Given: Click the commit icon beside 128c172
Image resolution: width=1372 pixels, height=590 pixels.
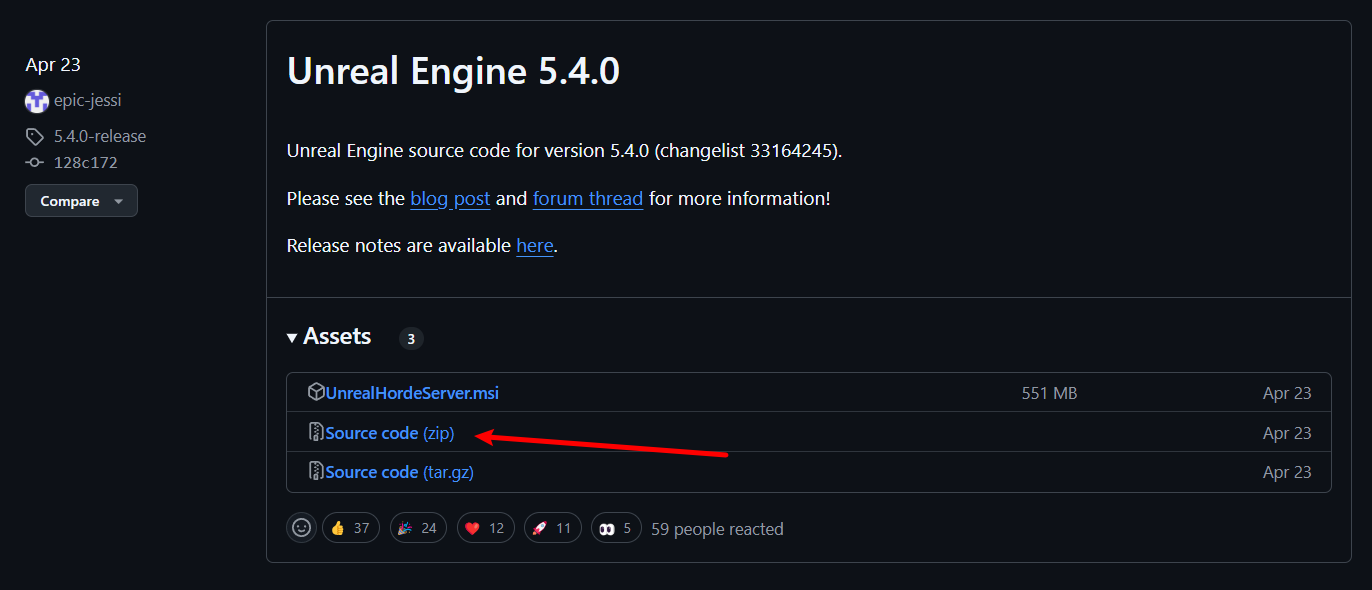Looking at the screenshot, I should (35, 162).
